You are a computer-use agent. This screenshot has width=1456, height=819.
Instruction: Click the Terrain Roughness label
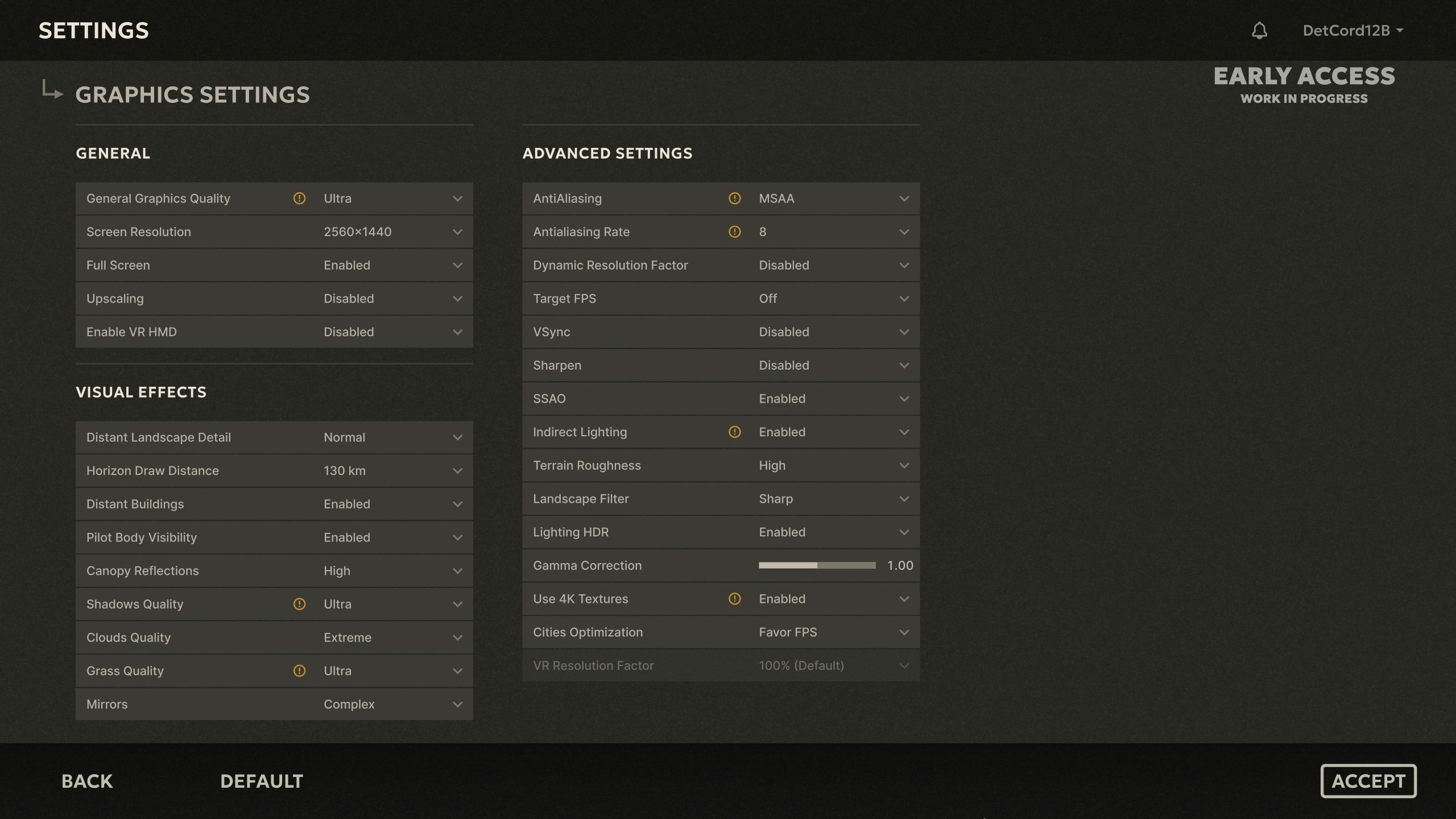tap(587, 465)
